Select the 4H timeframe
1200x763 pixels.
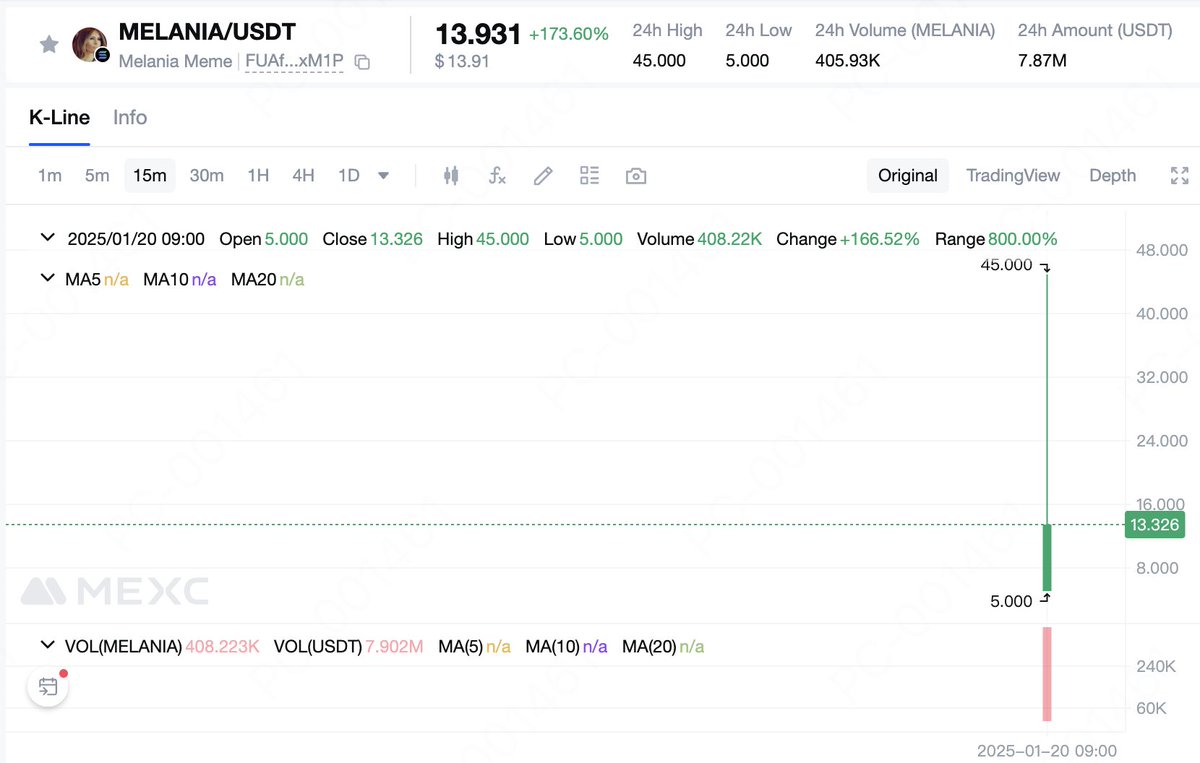[x=303, y=176]
